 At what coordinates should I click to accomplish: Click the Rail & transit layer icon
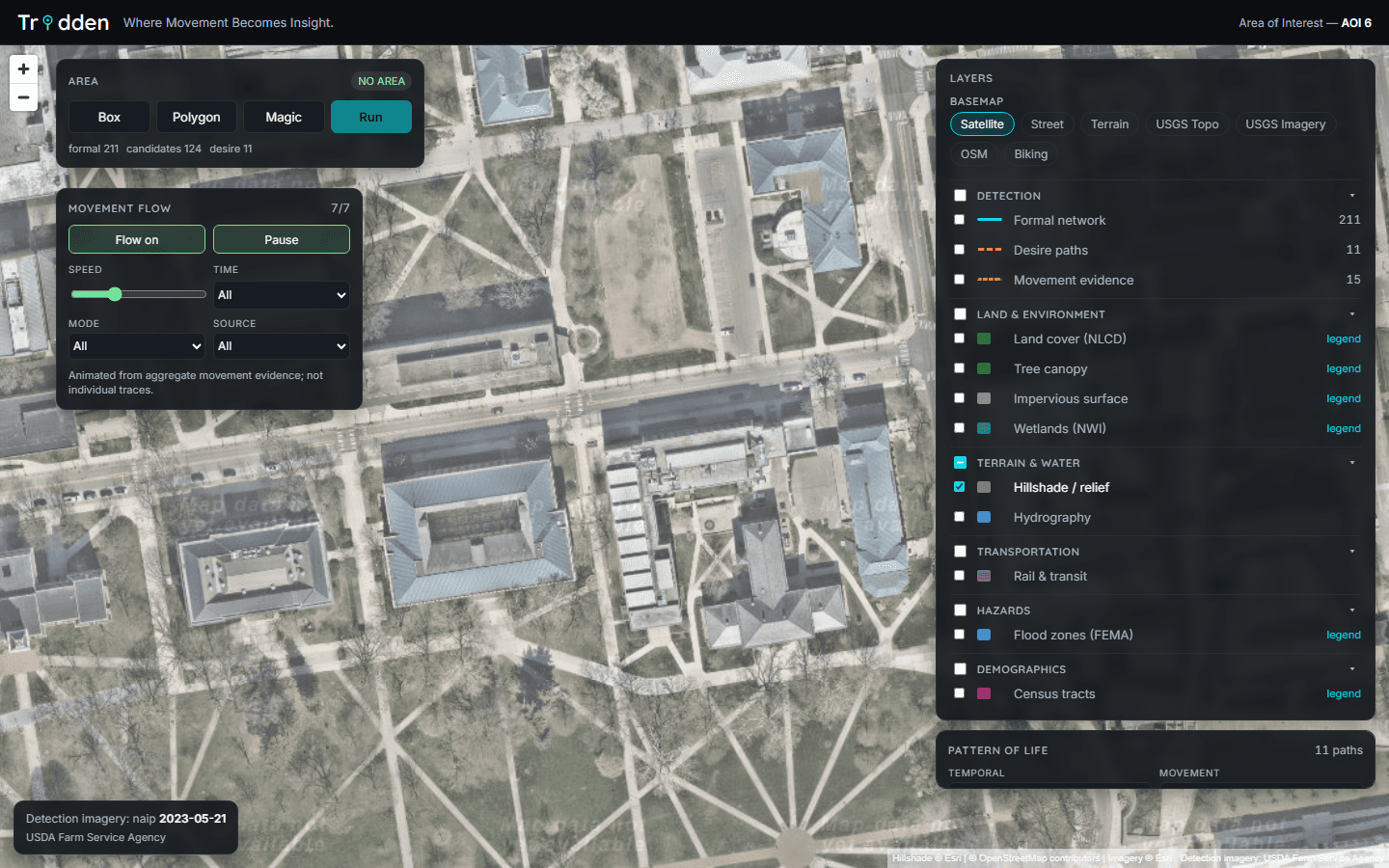pyautogui.click(x=984, y=576)
